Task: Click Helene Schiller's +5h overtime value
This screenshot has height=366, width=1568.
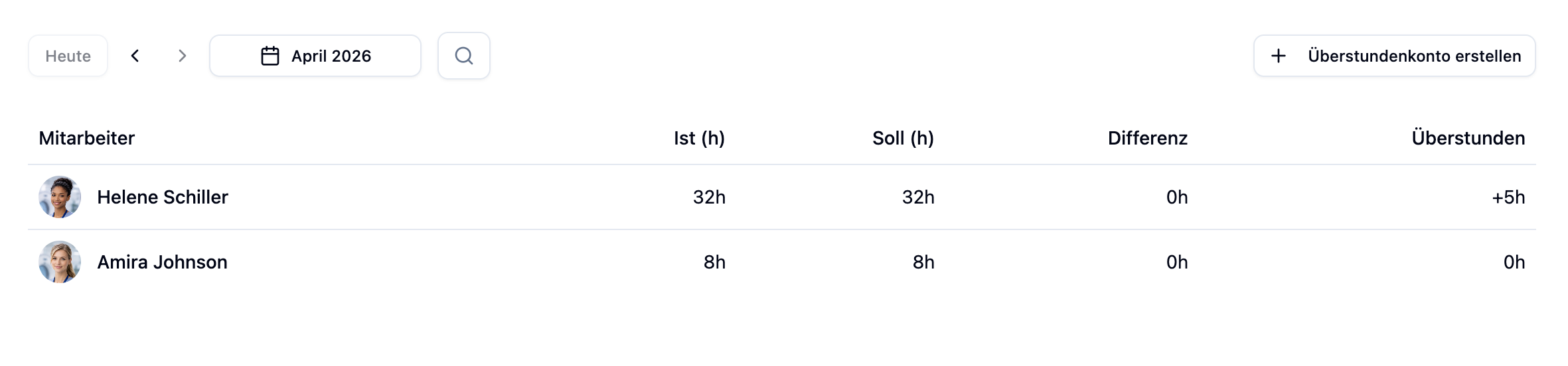Action: 1508,197
